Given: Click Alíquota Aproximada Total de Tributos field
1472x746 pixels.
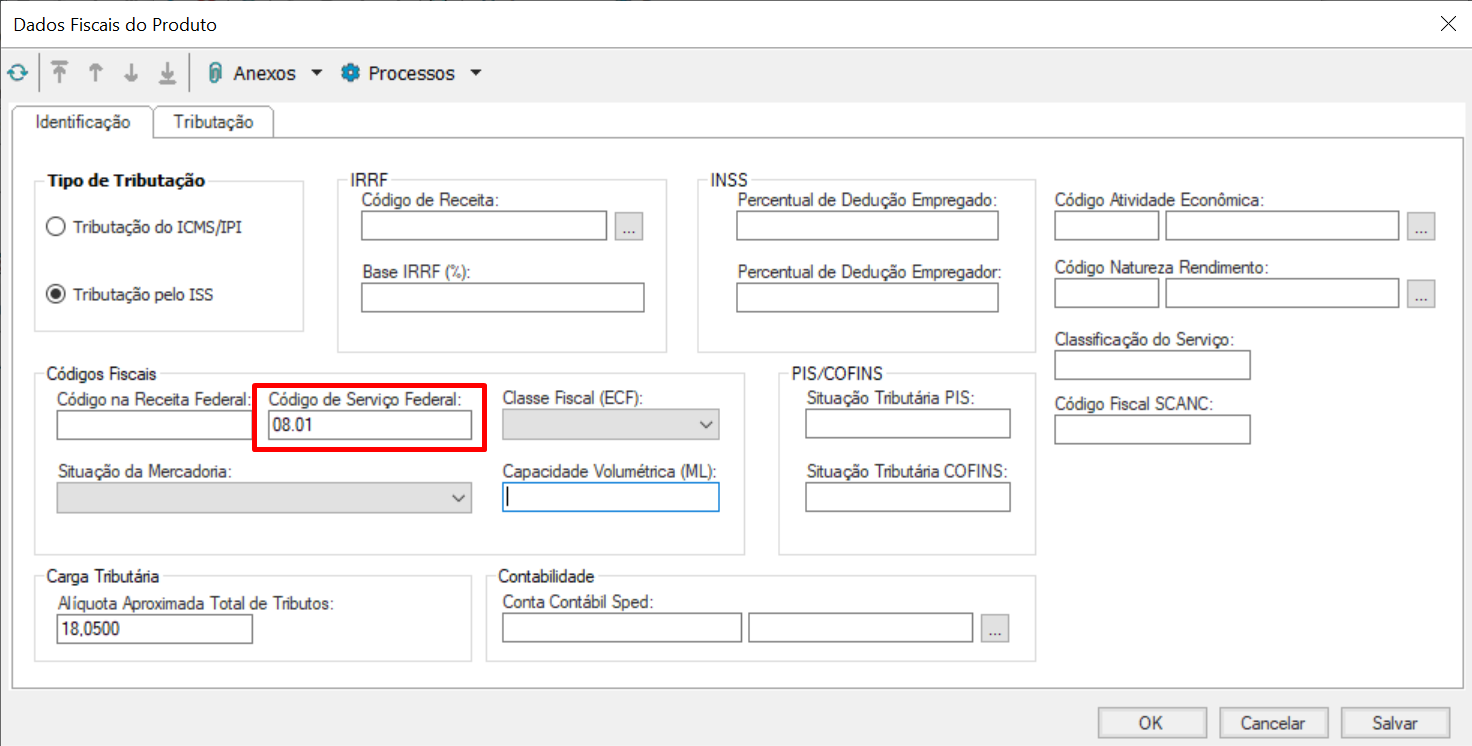Looking at the screenshot, I should (155, 629).
